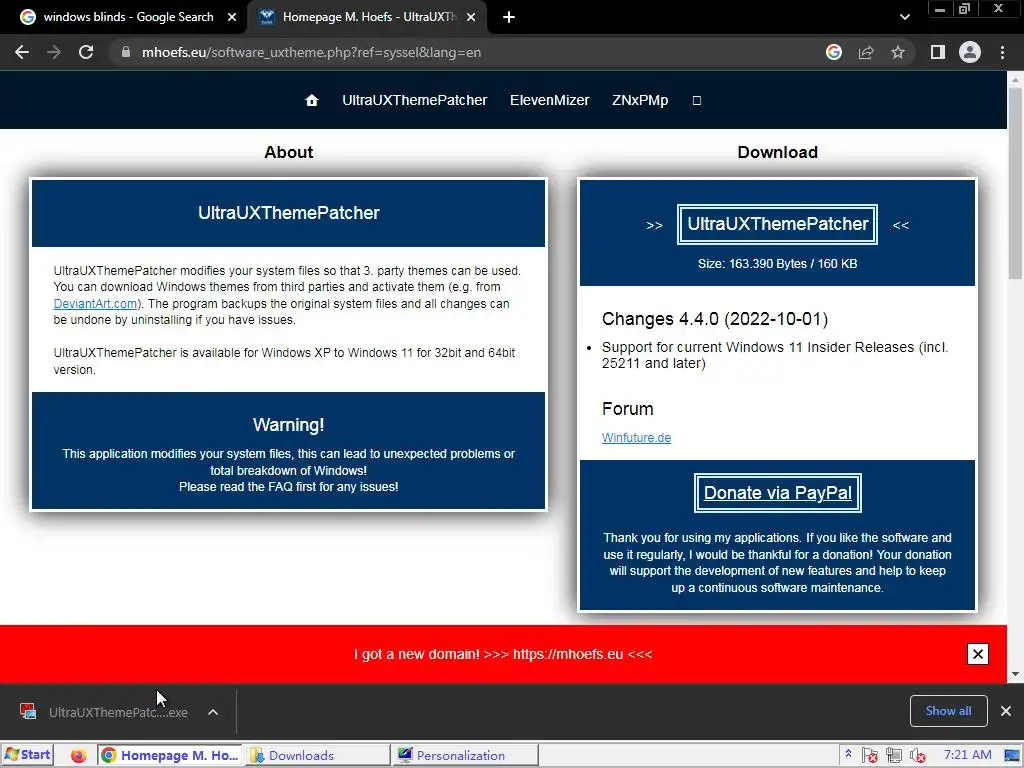The width and height of the screenshot is (1024, 768).
Task: Open the Winfuture.de forum link
Action: pyautogui.click(x=636, y=438)
